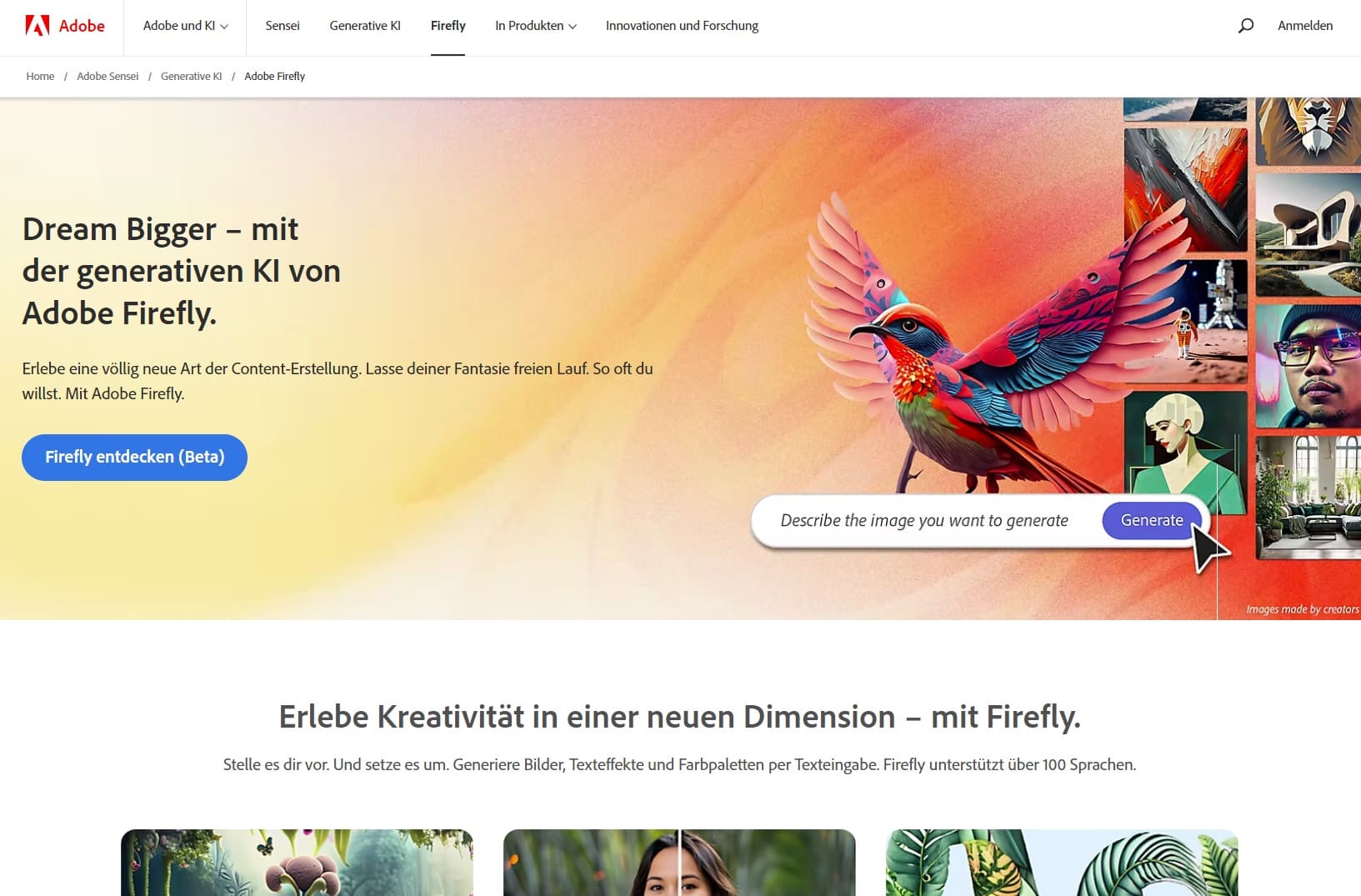Go to Home breadcrumb
The image size is (1361, 896).
point(40,76)
